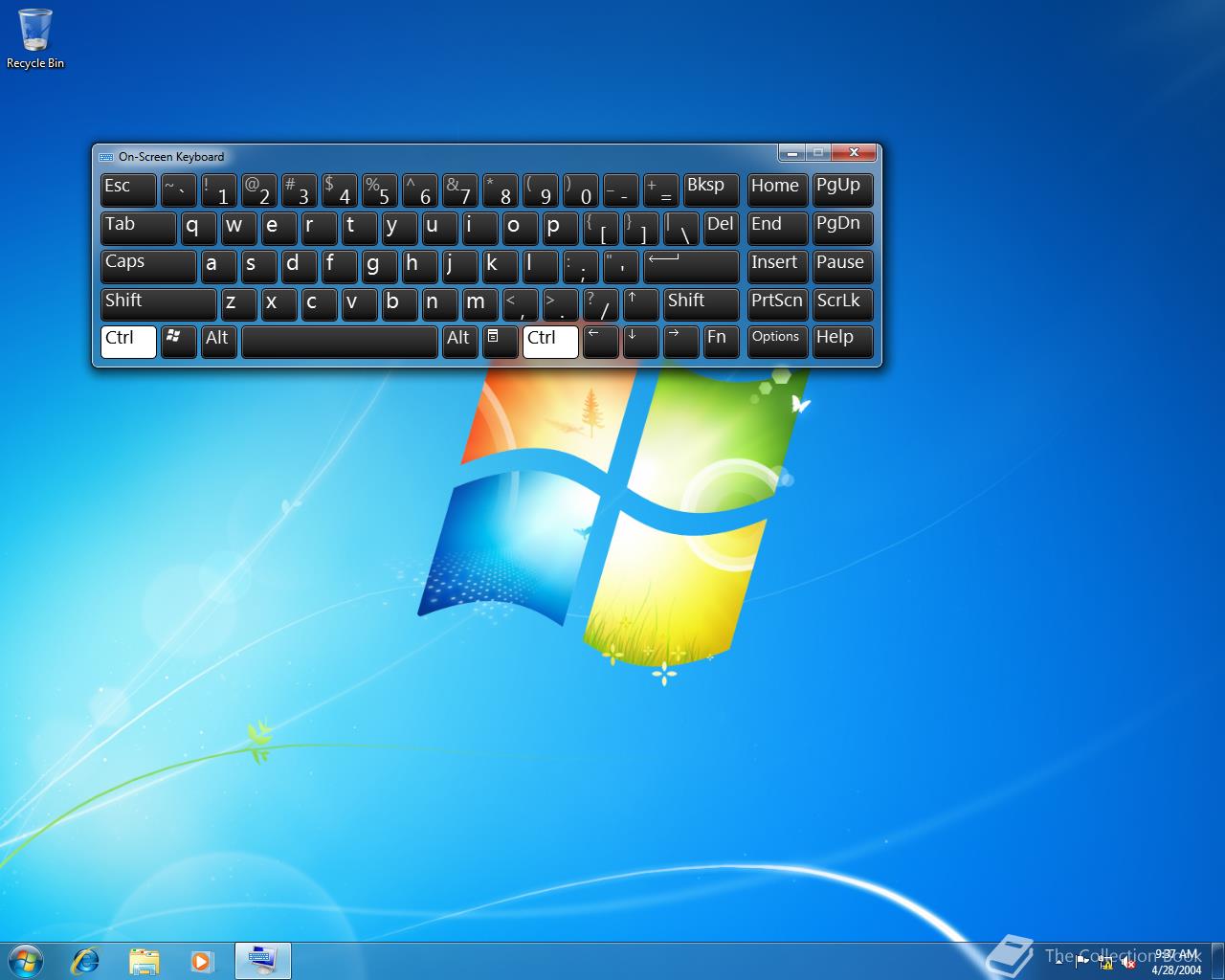This screenshot has width=1225, height=980.
Task: Tap the right arrow key
Action: pos(680,342)
